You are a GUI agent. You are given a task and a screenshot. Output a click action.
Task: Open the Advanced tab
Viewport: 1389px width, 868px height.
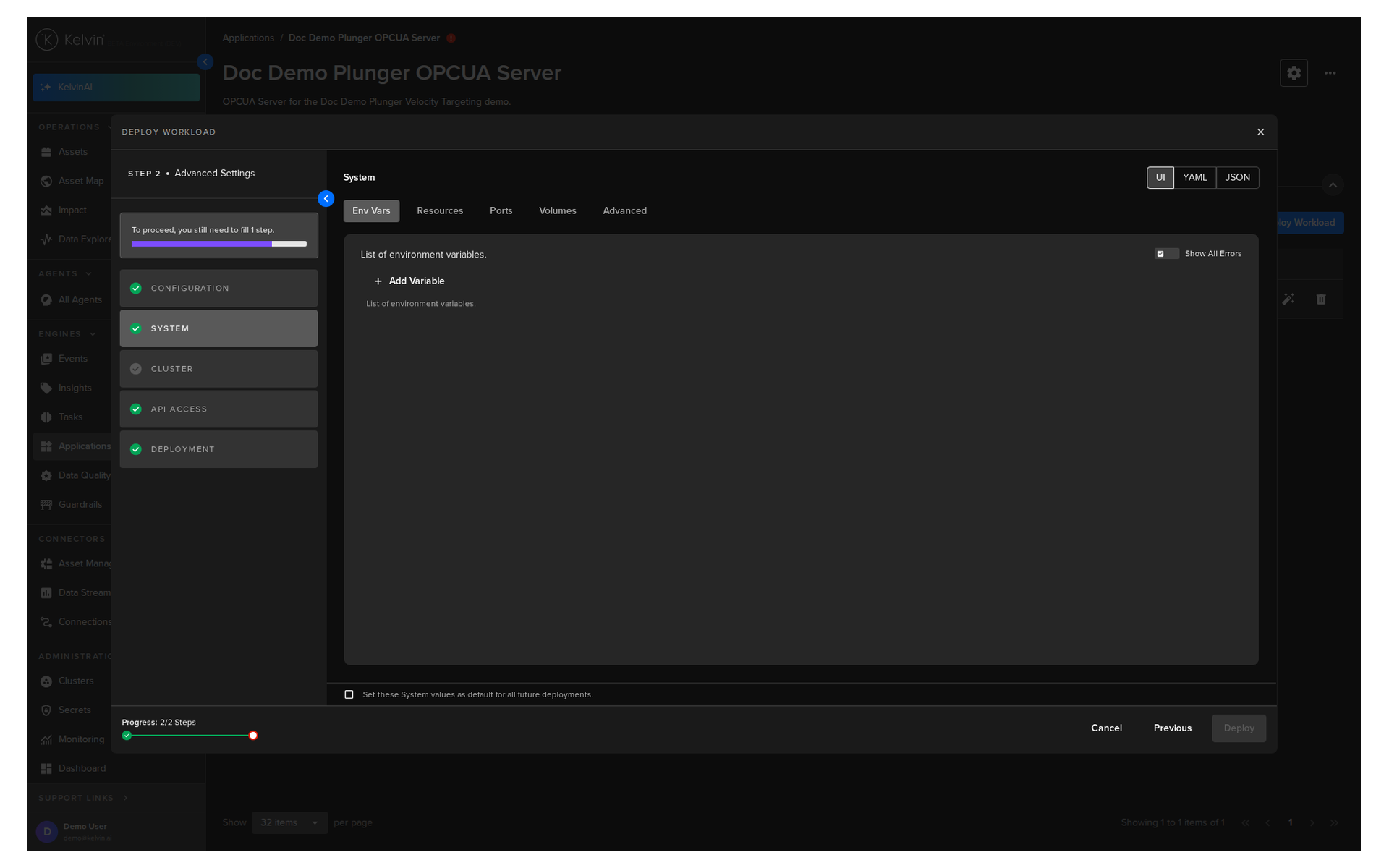(624, 211)
